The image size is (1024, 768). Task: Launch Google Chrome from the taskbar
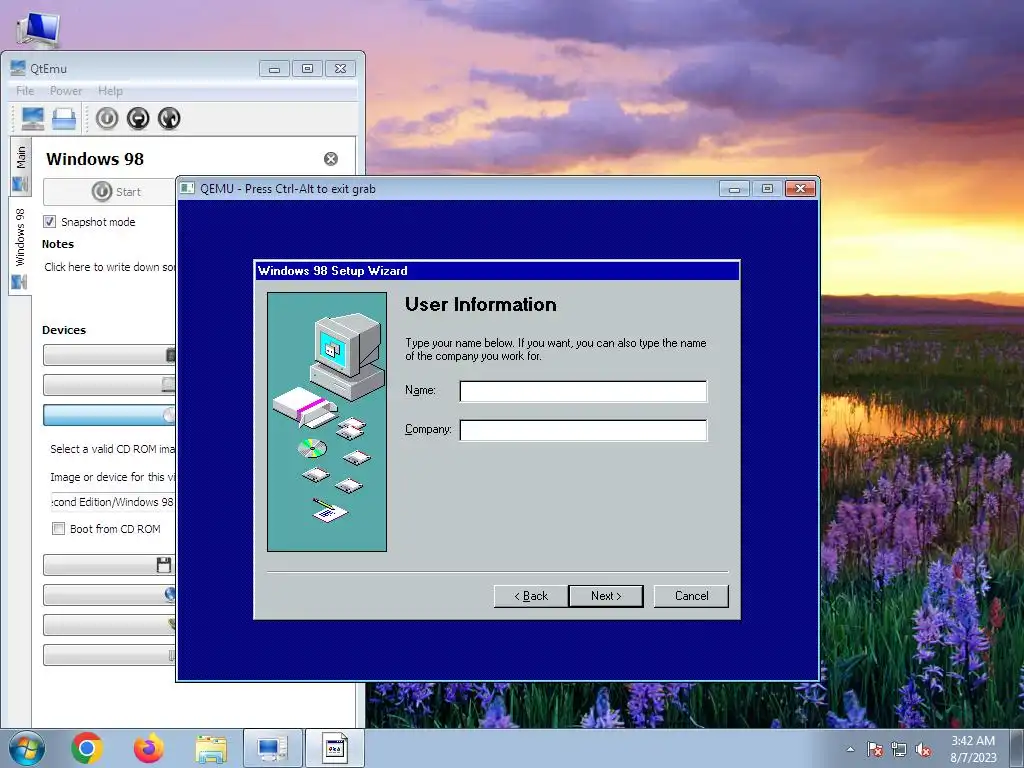(x=88, y=748)
